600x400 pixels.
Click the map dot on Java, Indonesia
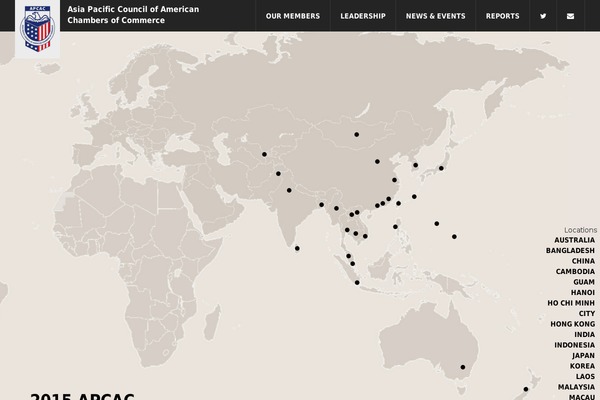pyautogui.click(x=357, y=282)
